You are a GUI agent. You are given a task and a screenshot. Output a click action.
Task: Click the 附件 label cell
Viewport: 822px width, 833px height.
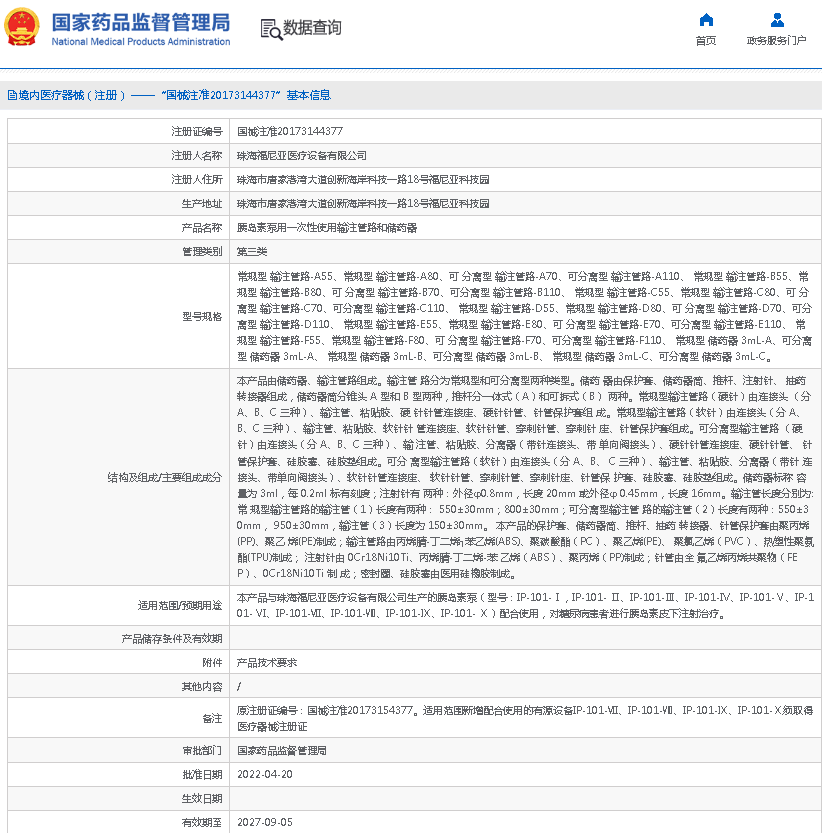click(x=118, y=662)
